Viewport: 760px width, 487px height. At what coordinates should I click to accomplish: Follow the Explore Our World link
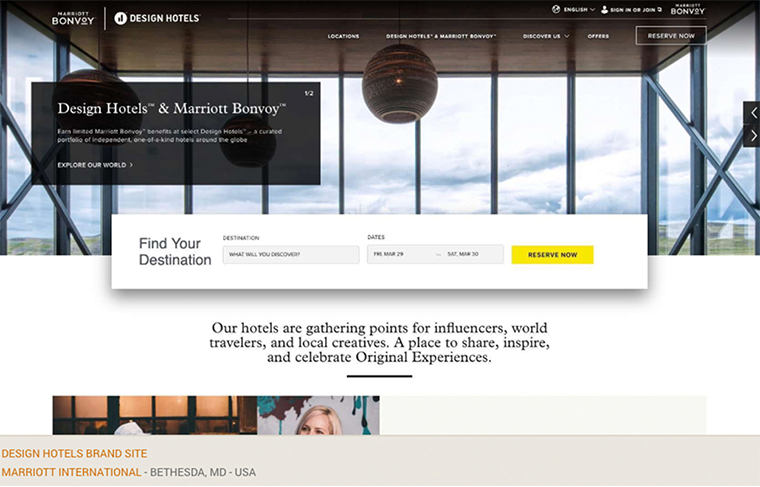coord(95,165)
